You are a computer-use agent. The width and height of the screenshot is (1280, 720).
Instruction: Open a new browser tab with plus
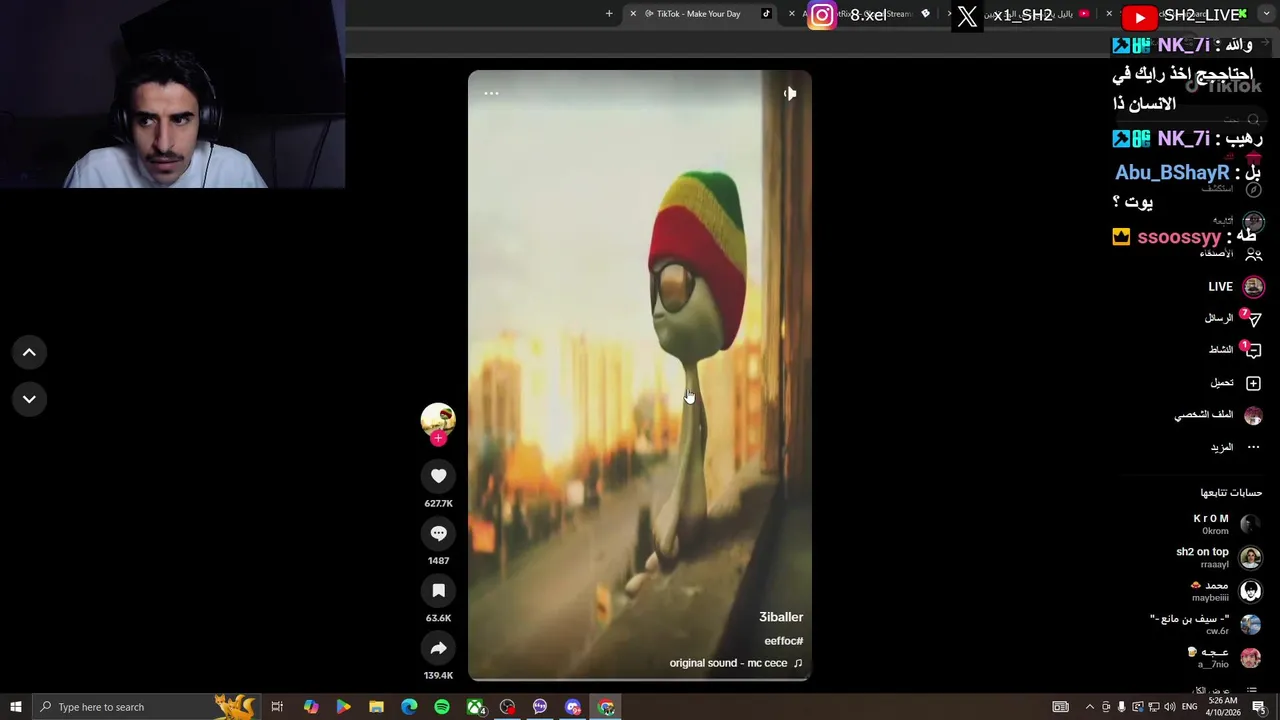(x=609, y=14)
